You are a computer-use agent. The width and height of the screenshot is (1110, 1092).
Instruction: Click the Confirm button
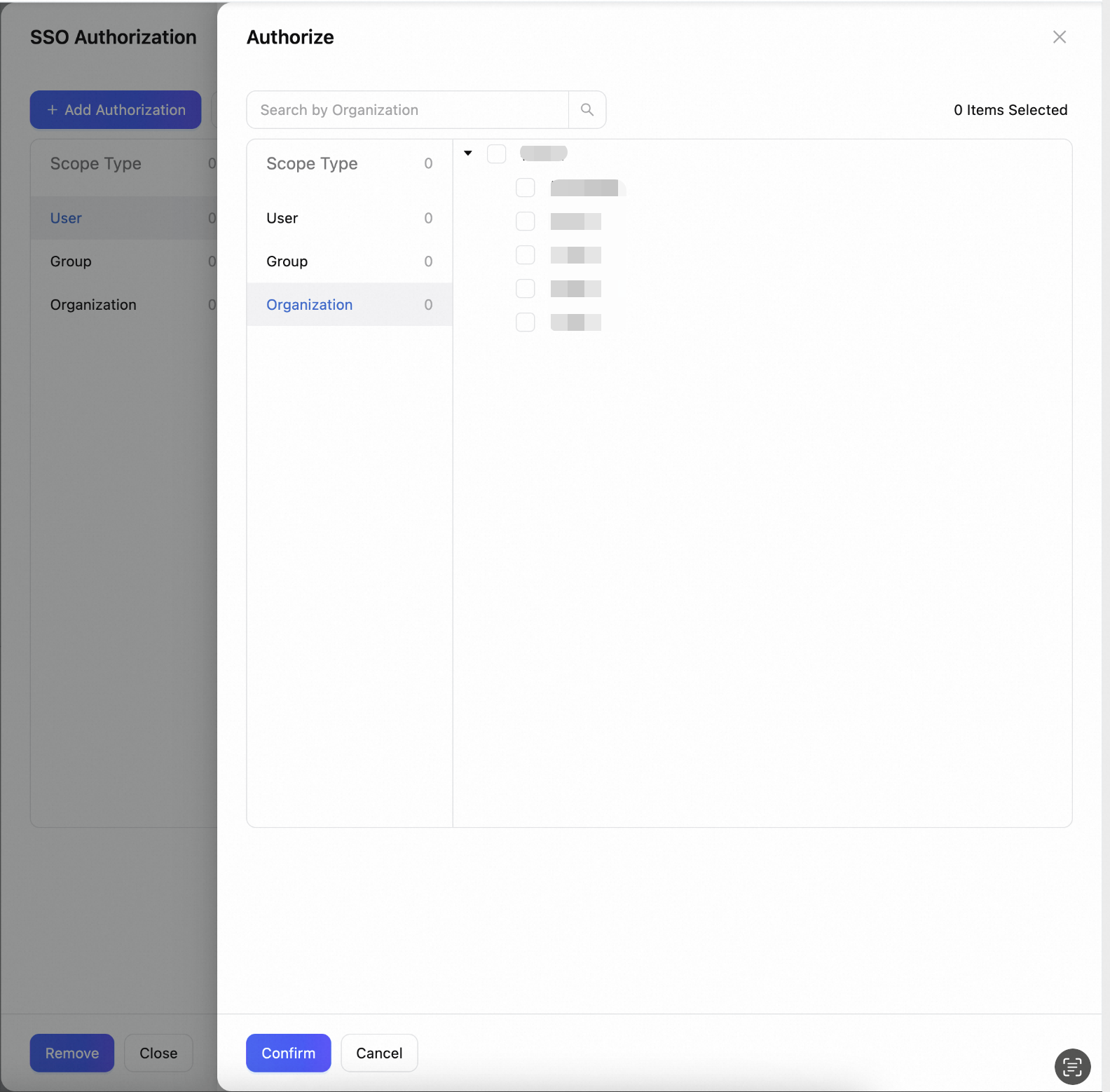tap(289, 1053)
